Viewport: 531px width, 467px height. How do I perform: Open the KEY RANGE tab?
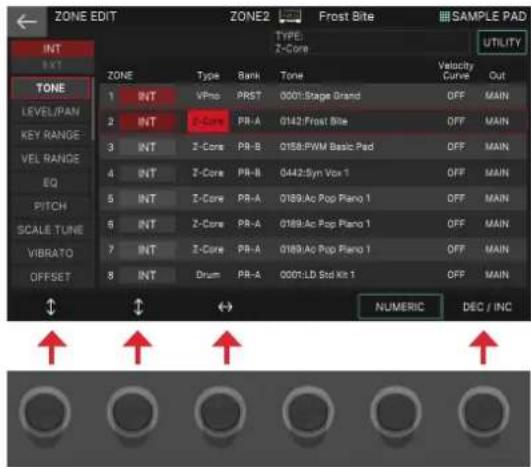(x=51, y=135)
